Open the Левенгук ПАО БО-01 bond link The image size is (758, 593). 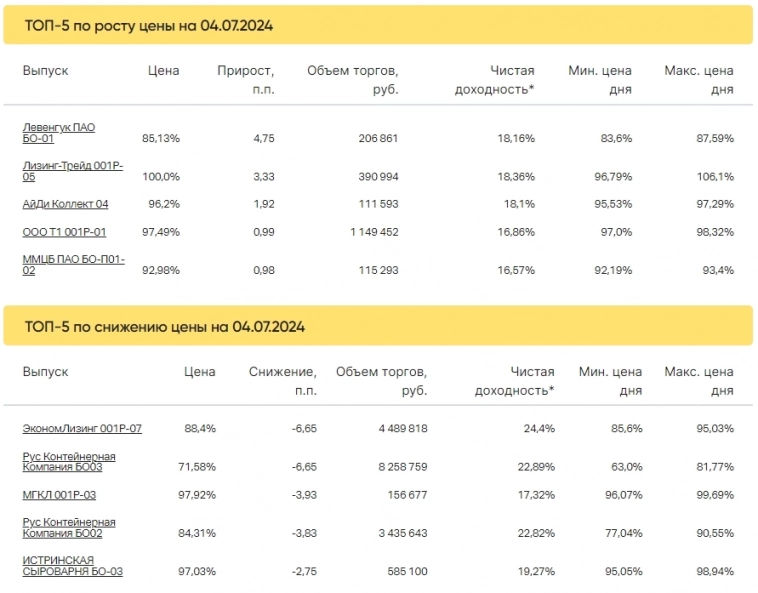pyautogui.click(x=59, y=133)
